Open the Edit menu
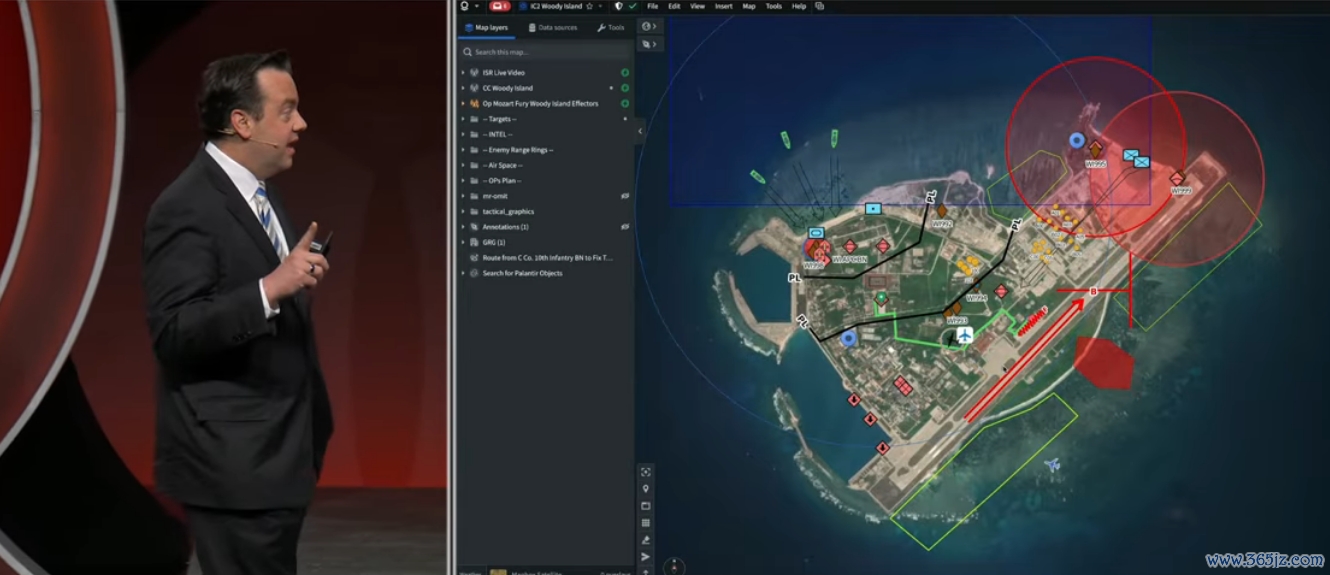This screenshot has width=1330, height=575. click(674, 6)
